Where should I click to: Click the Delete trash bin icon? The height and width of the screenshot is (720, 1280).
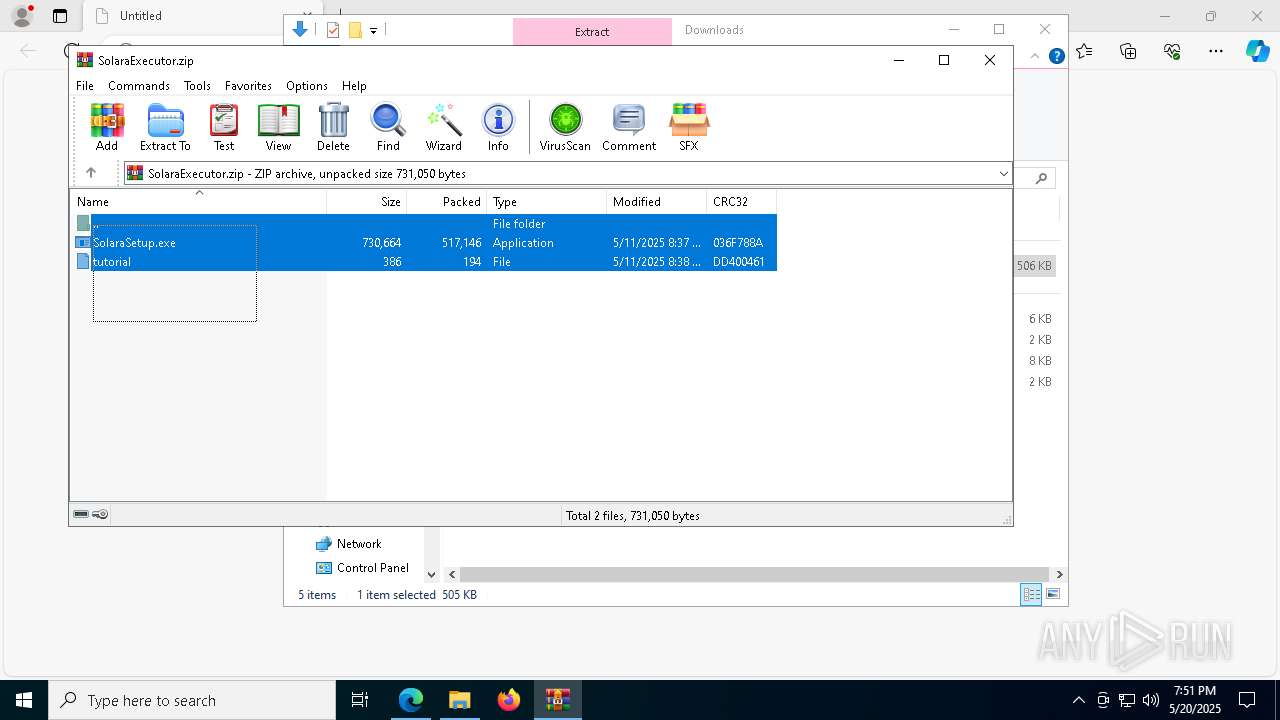click(x=333, y=127)
